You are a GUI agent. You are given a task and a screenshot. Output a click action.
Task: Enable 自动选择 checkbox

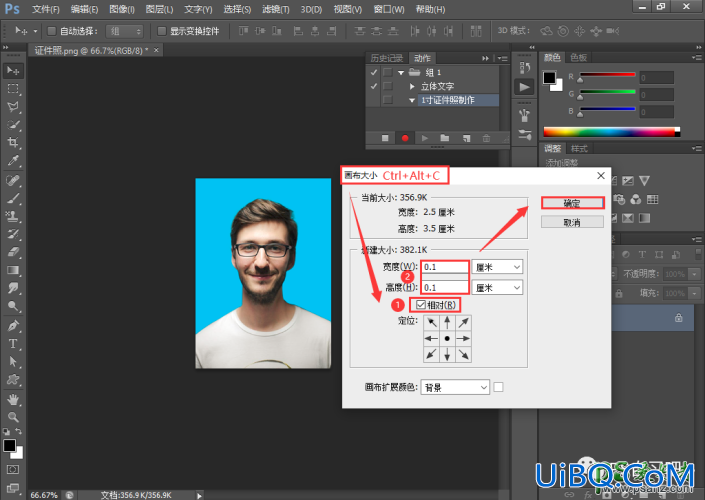click(x=51, y=31)
